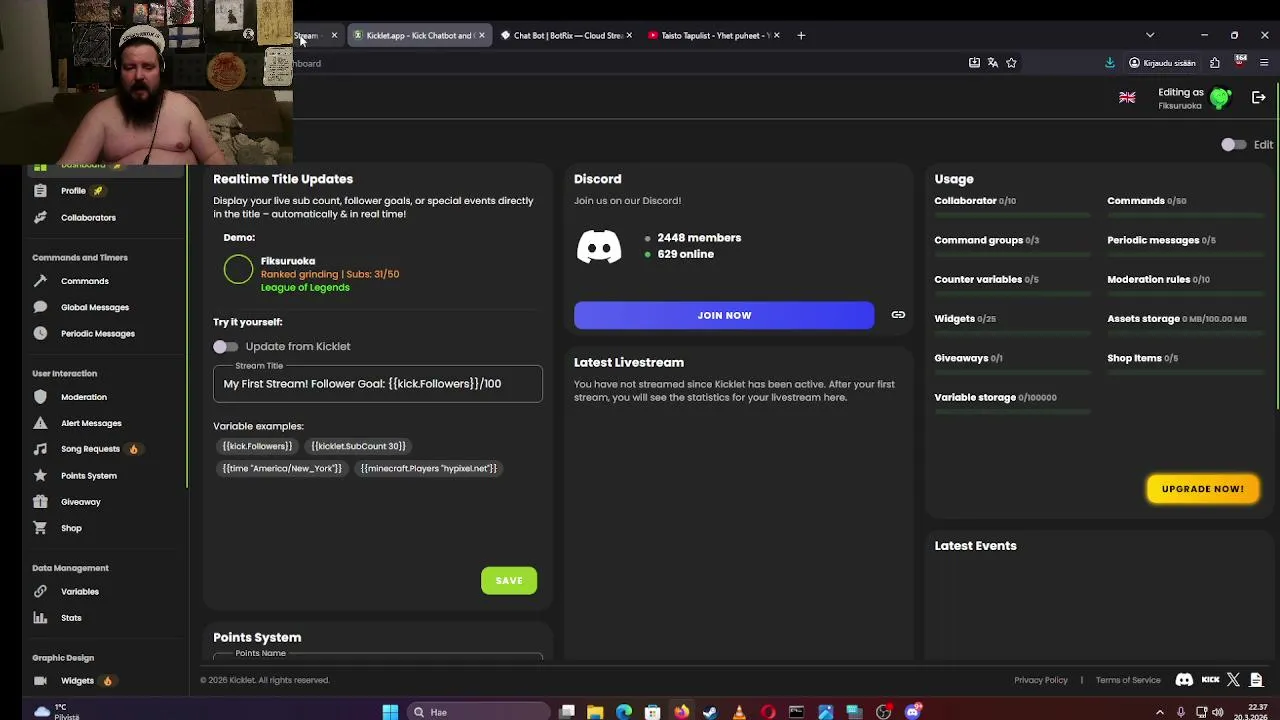Open Steam from the taskbar
This screenshot has width=1280, height=720.
pyautogui.click(x=710, y=712)
